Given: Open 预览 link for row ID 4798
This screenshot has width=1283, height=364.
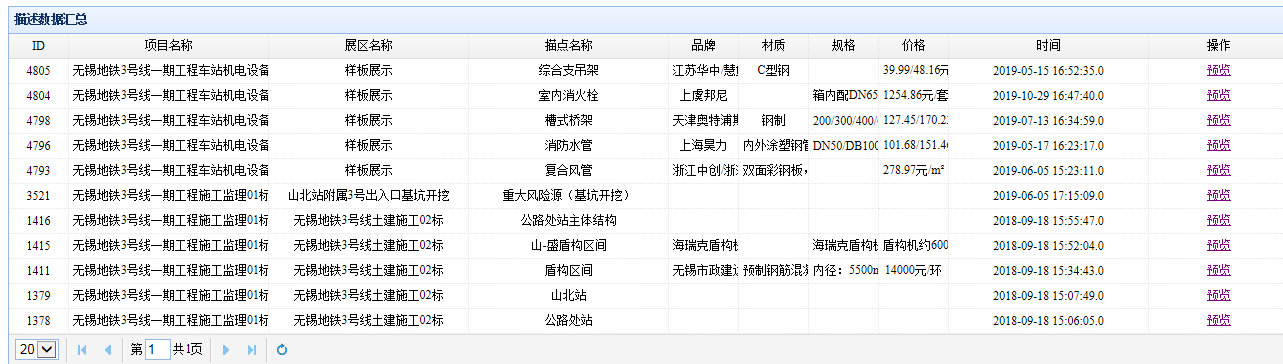Looking at the screenshot, I should pyautogui.click(x=1218, y=121).
